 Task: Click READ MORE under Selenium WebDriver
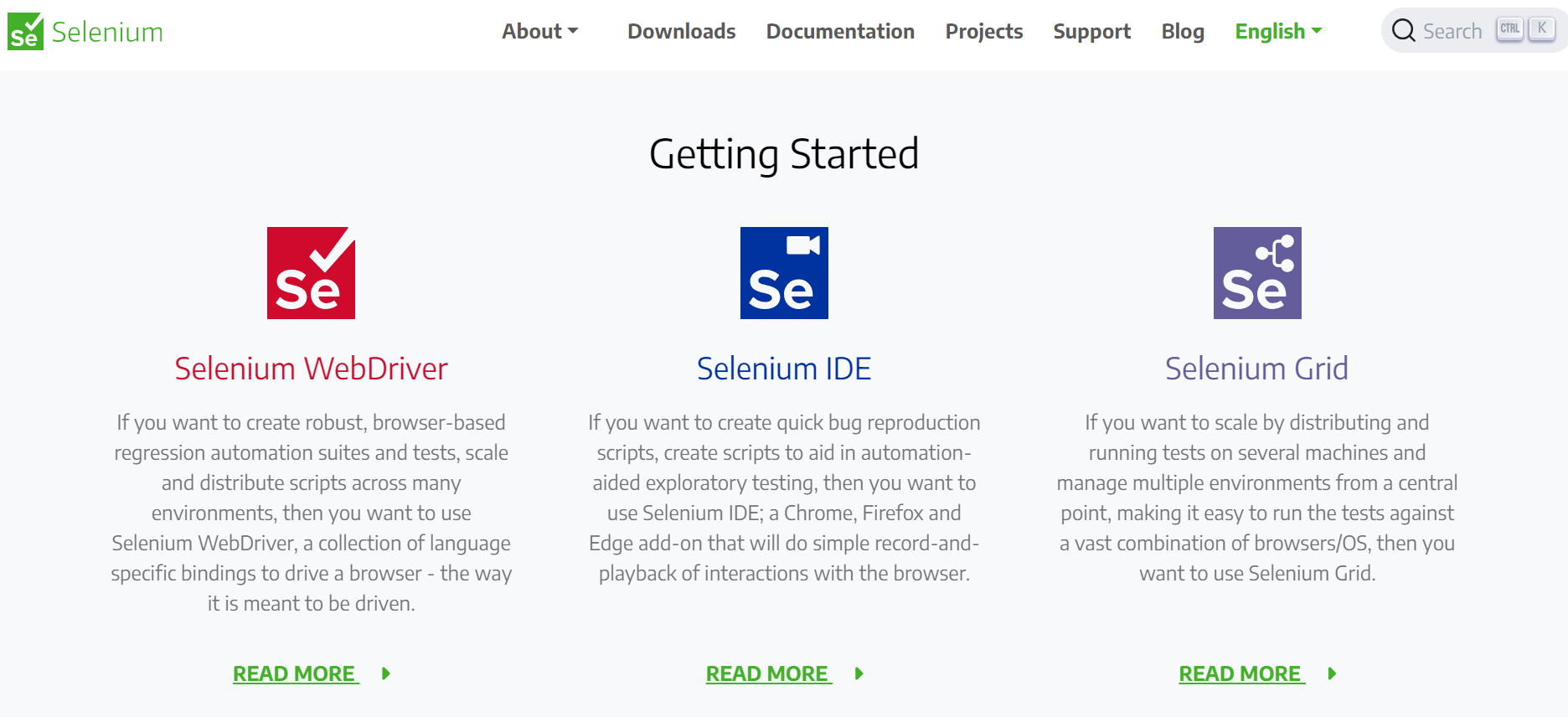click(294, 673)
